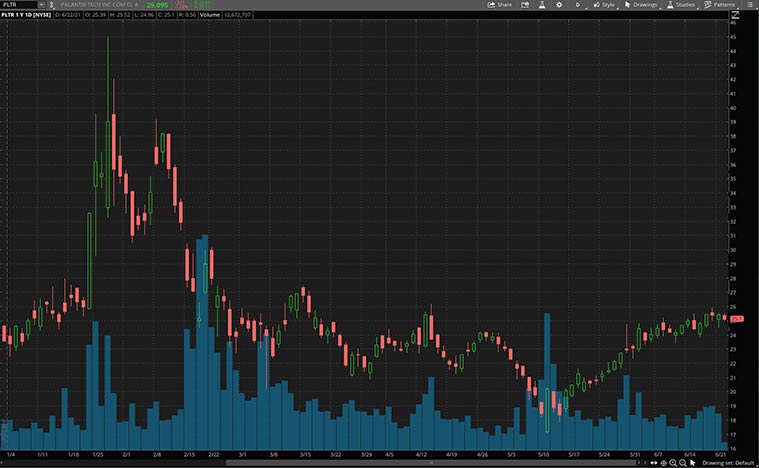The height and width of the screenshot is (468, 759).
Task: Click the zoom out magnifier icon
Action: [x=682, y=463]
